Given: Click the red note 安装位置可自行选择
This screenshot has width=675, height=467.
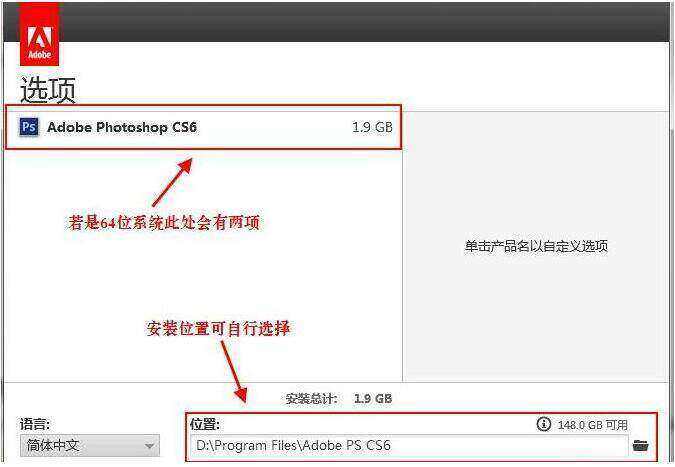Looking at the screenshot, I should click(x=218, y=329).
